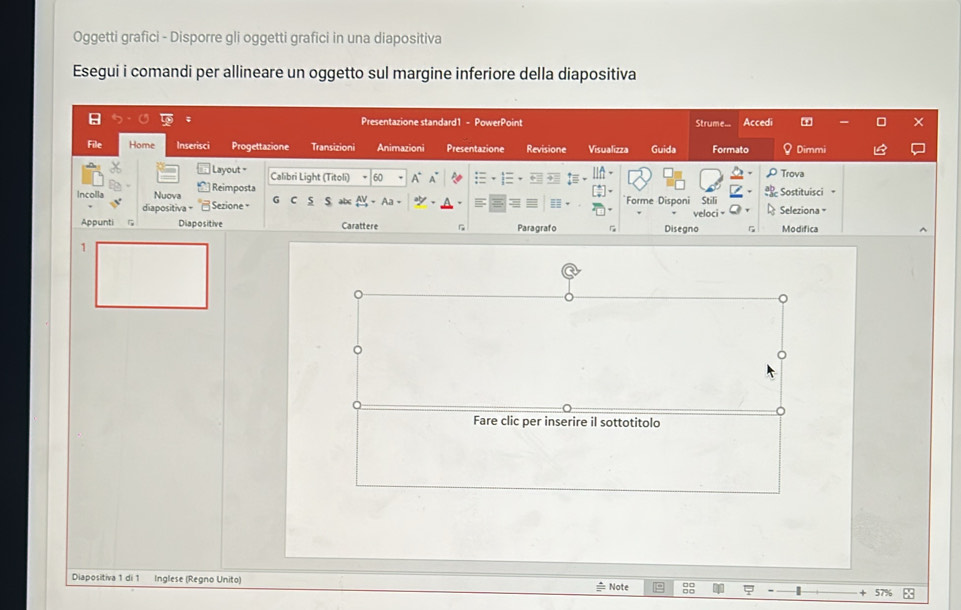961x610 pixels.
Task: Click the clear formatting eraser icon
Action: click(x=458, y=178)
